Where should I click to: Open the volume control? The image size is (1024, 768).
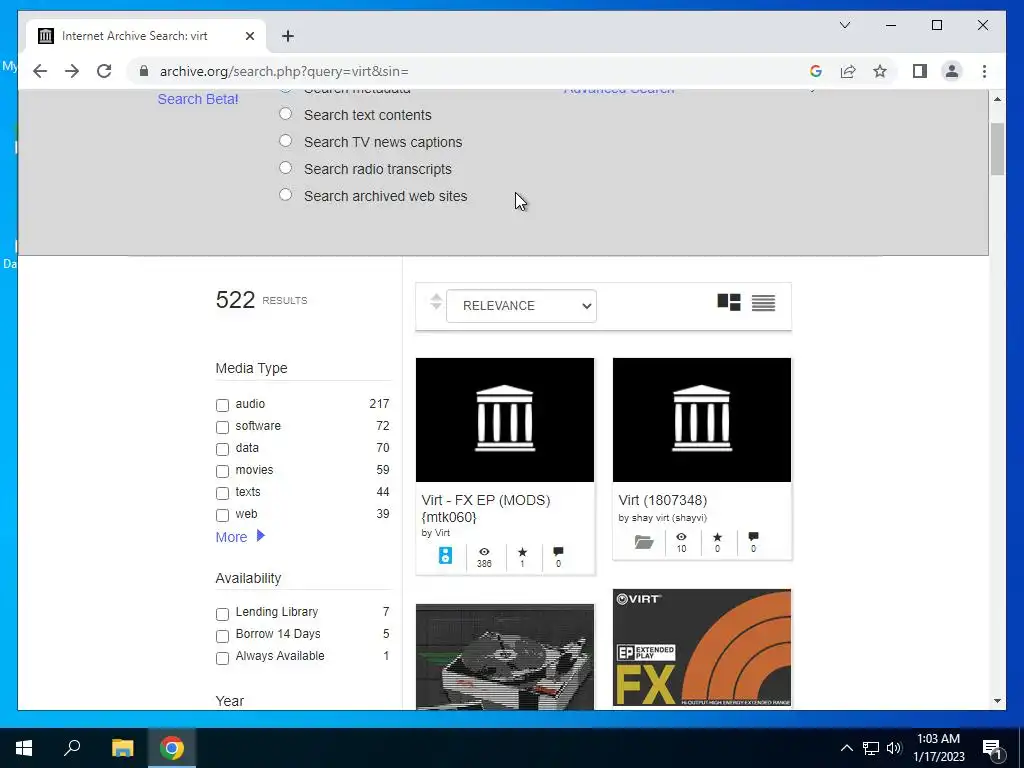[x=894, y=748]
